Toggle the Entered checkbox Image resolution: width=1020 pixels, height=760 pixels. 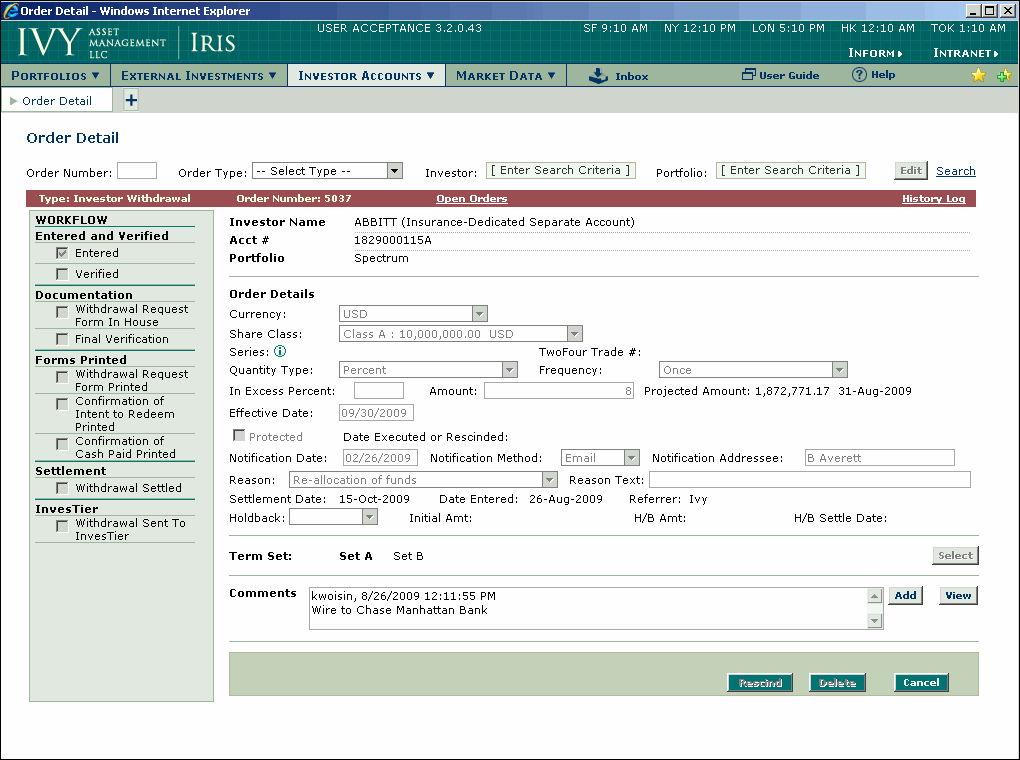(62, 253)
